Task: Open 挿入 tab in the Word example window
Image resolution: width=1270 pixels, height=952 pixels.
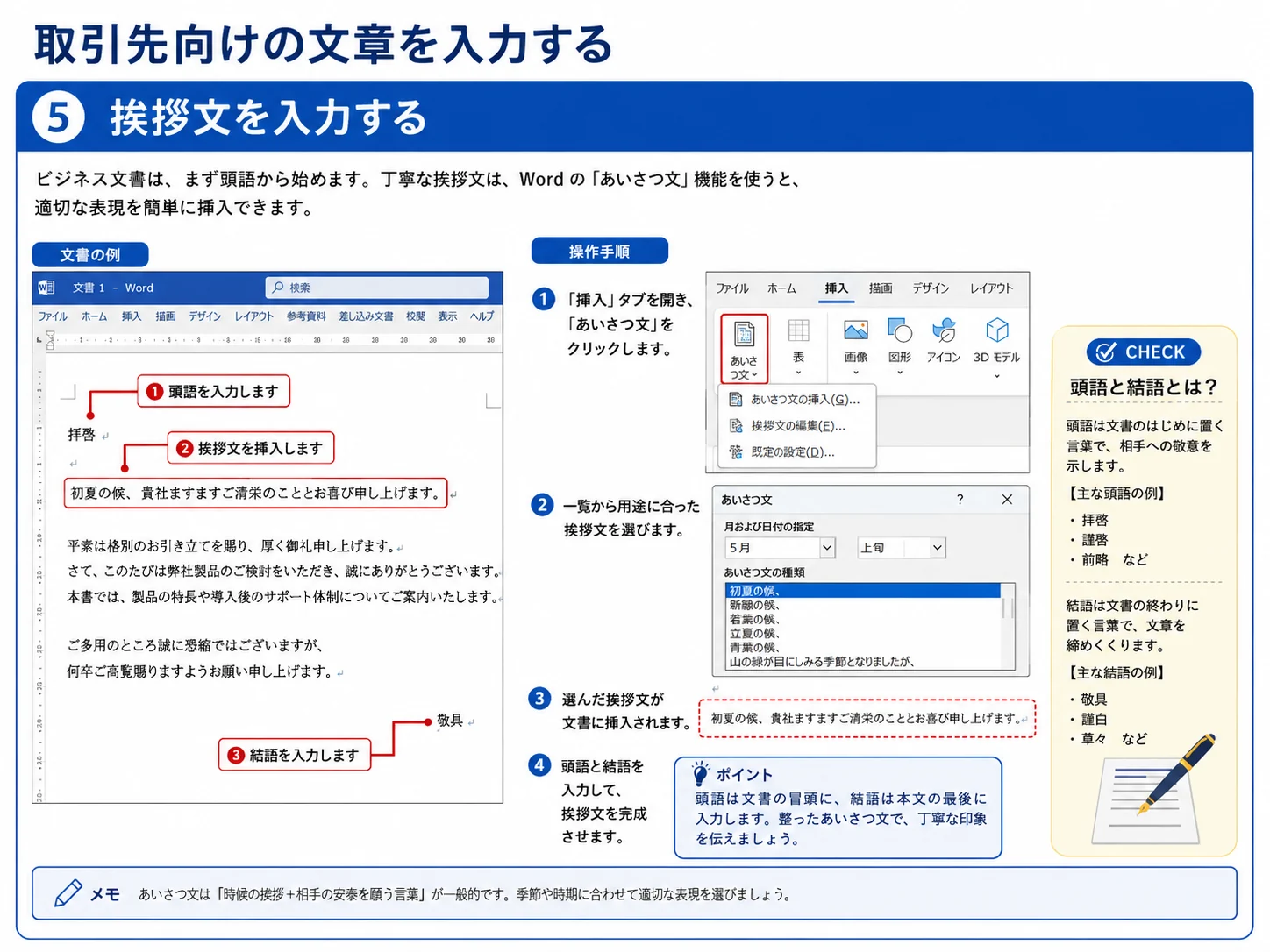Action: click(x=131, y=316)
